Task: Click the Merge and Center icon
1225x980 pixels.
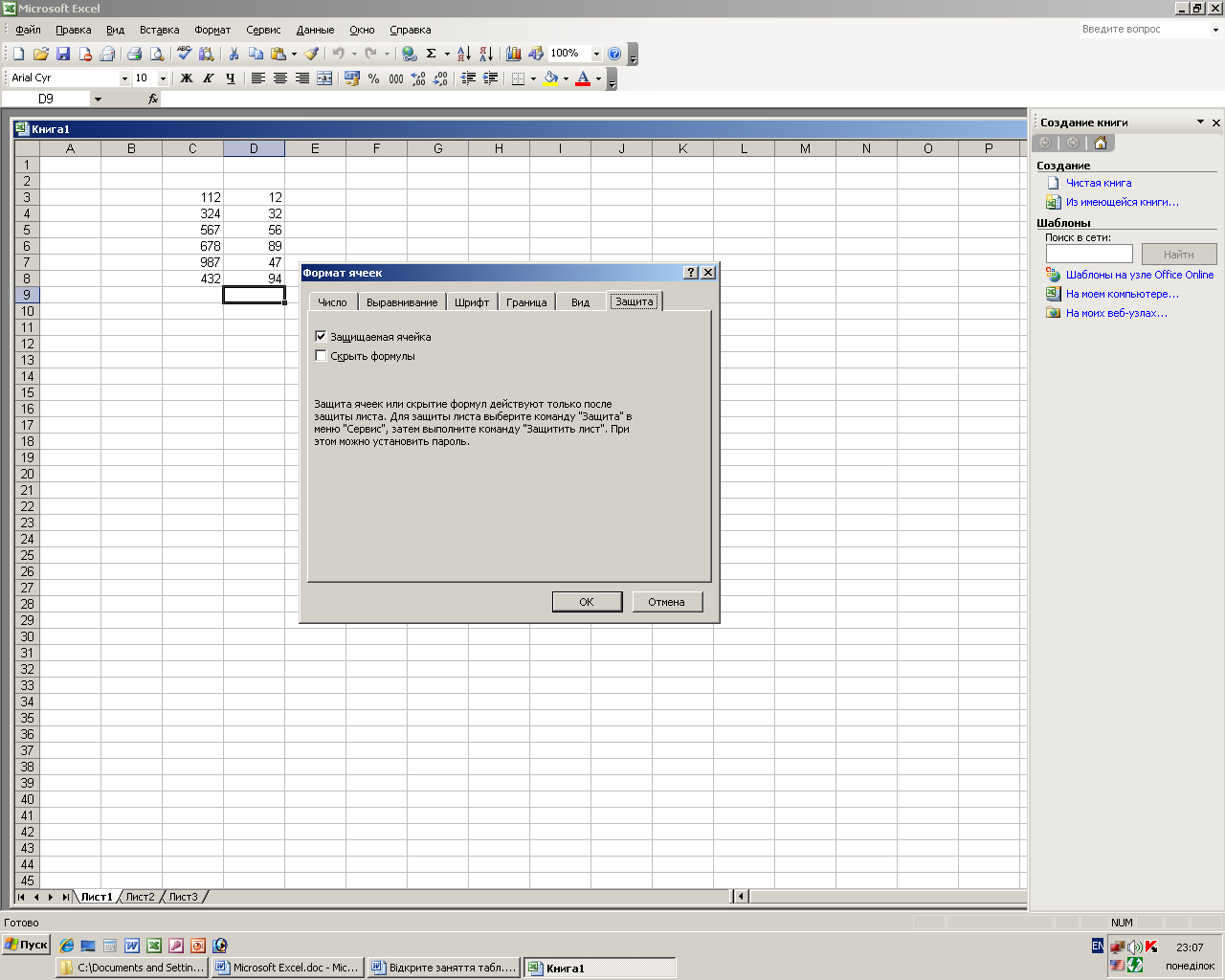Action: (x=324, y=78)
